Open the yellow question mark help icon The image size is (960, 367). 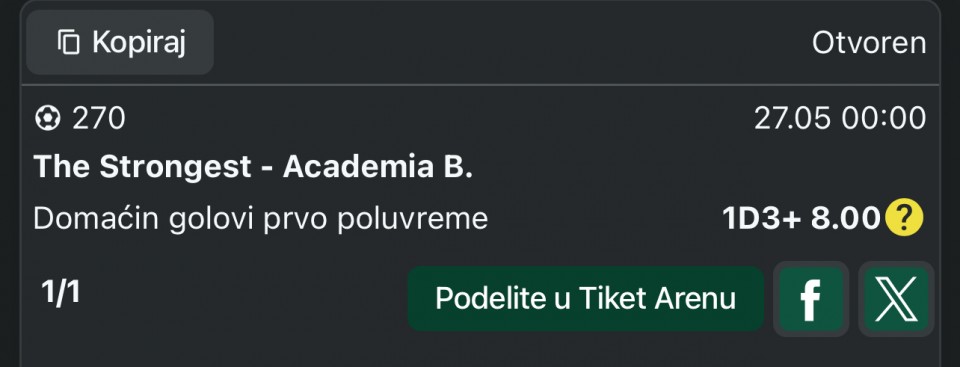coord(904,218)
